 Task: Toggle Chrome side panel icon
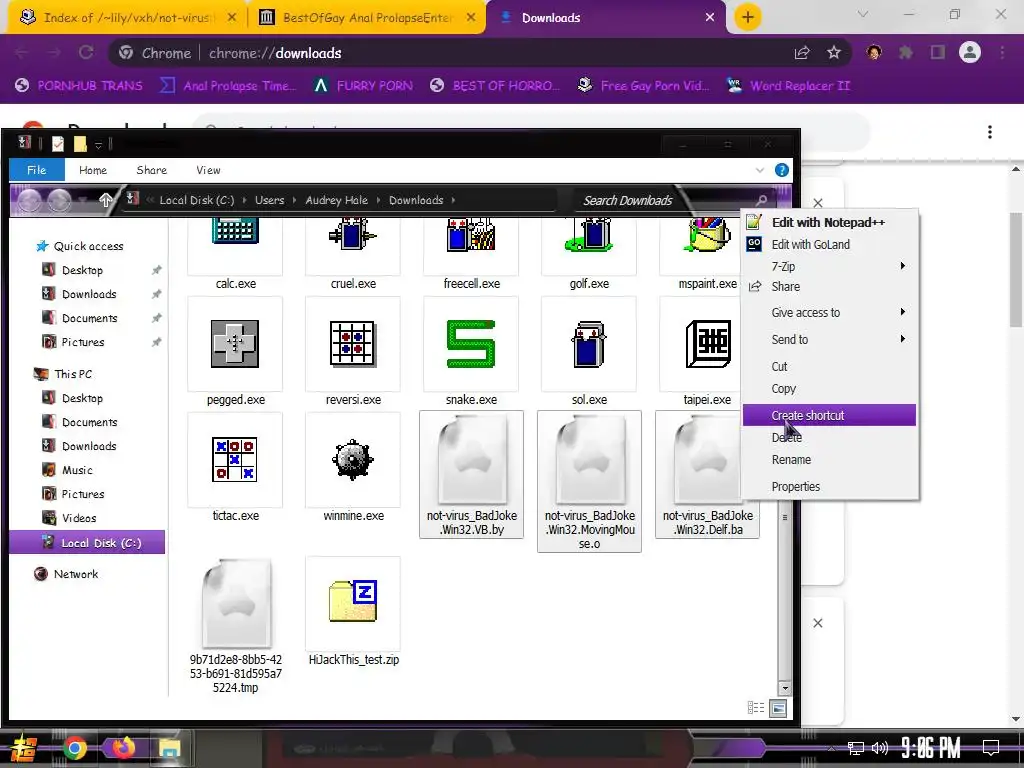(x=938, y=53)
